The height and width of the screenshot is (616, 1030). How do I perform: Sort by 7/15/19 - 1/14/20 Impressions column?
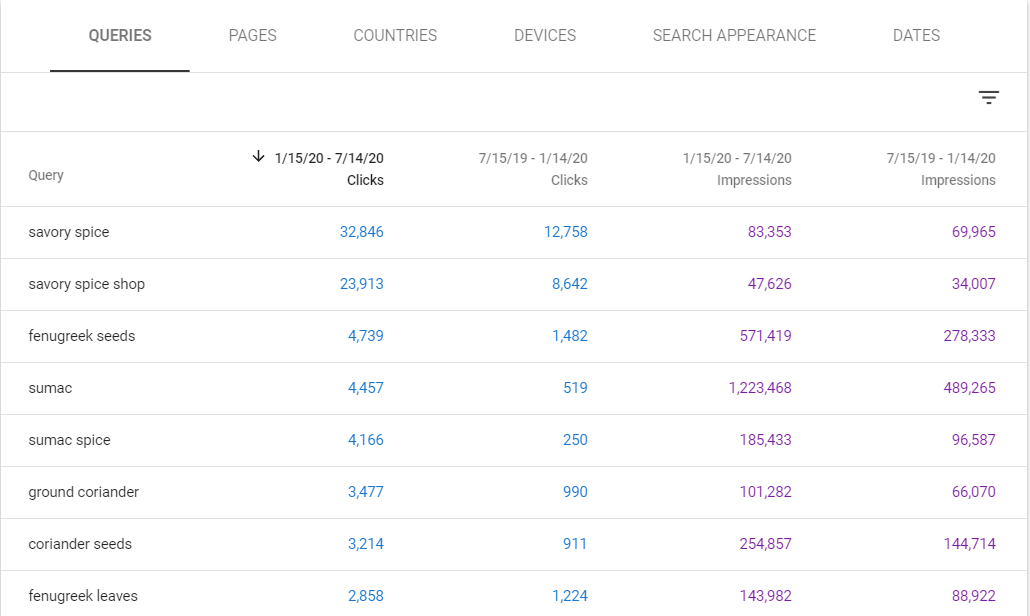coord(941,169)
